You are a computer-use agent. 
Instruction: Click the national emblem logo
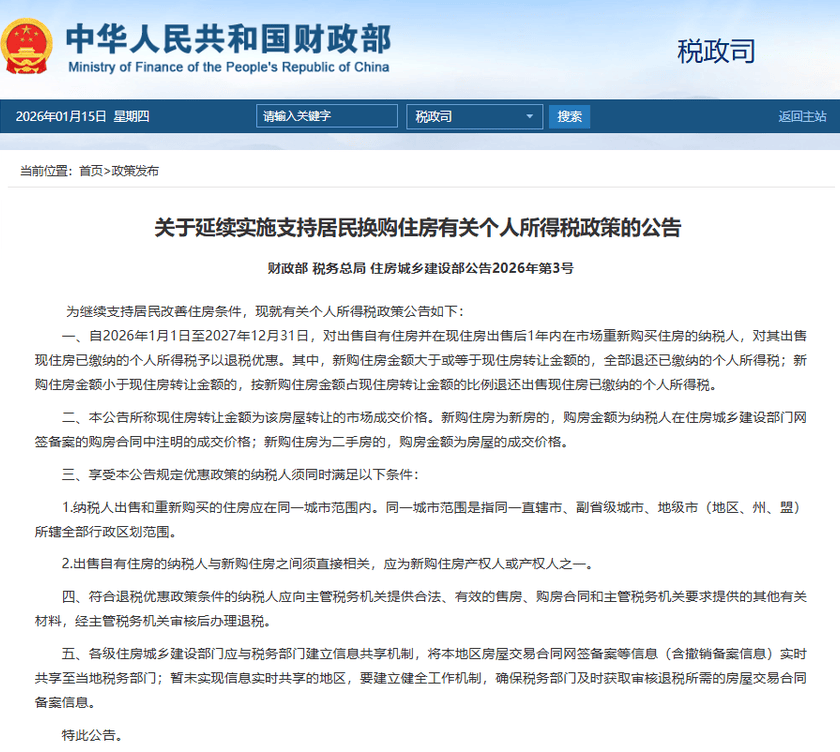29,45
